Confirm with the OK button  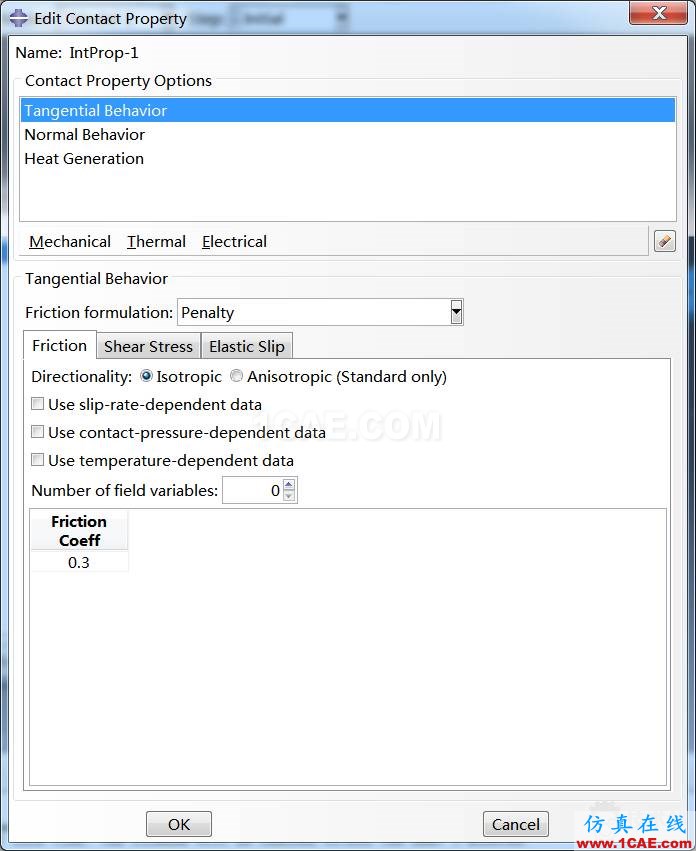[x=179, y=824]
